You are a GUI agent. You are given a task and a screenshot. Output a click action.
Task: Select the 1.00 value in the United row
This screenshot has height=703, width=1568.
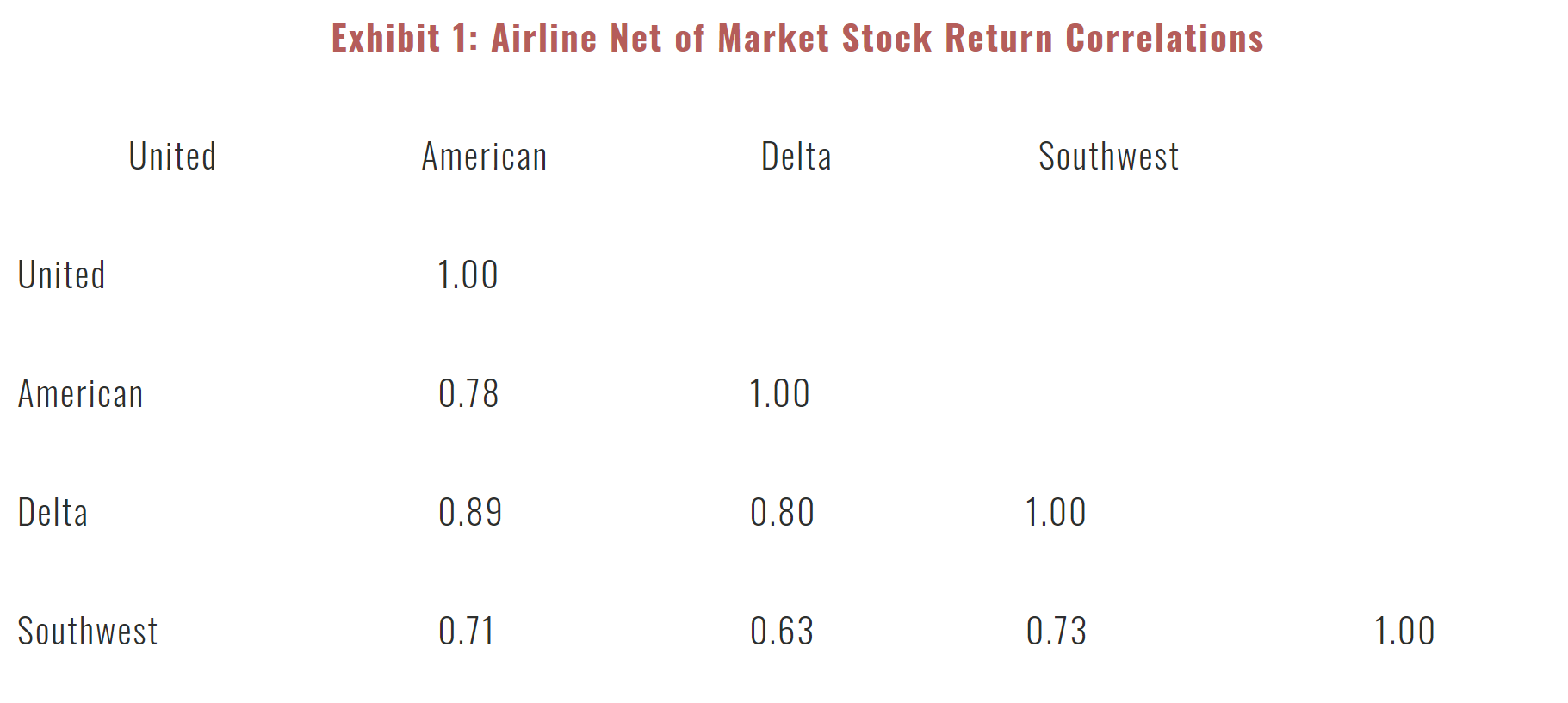tap(468, 275)
